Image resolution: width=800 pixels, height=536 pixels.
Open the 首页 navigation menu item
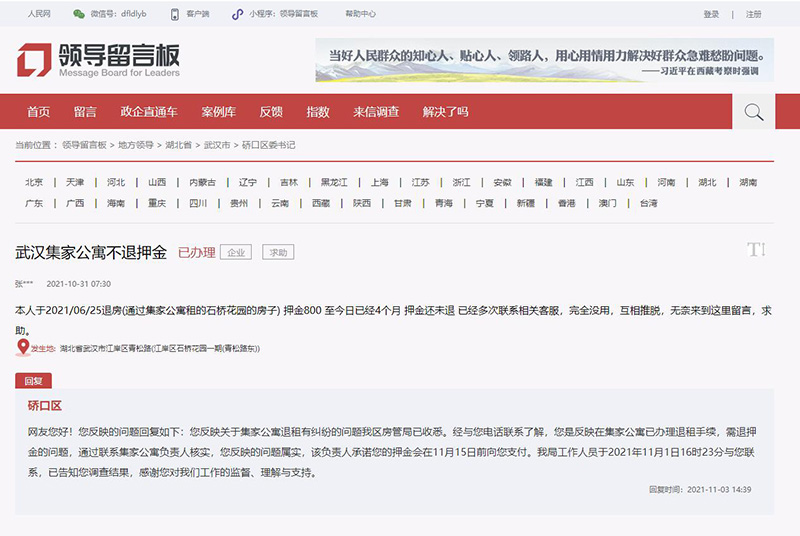[38, 112]
